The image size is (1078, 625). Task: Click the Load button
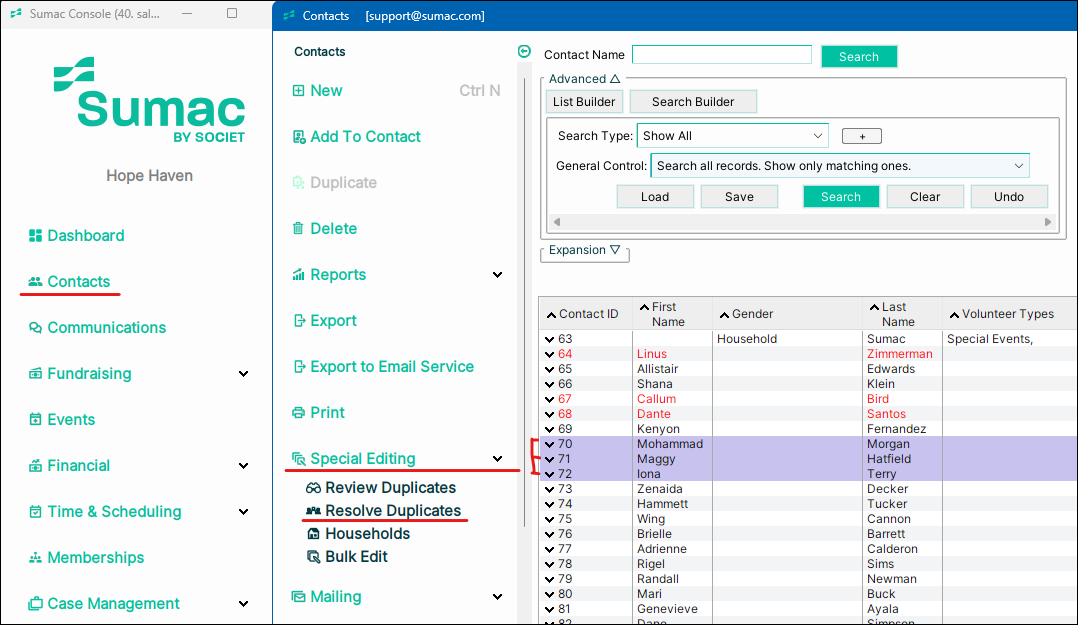click(x=655, y=197)
